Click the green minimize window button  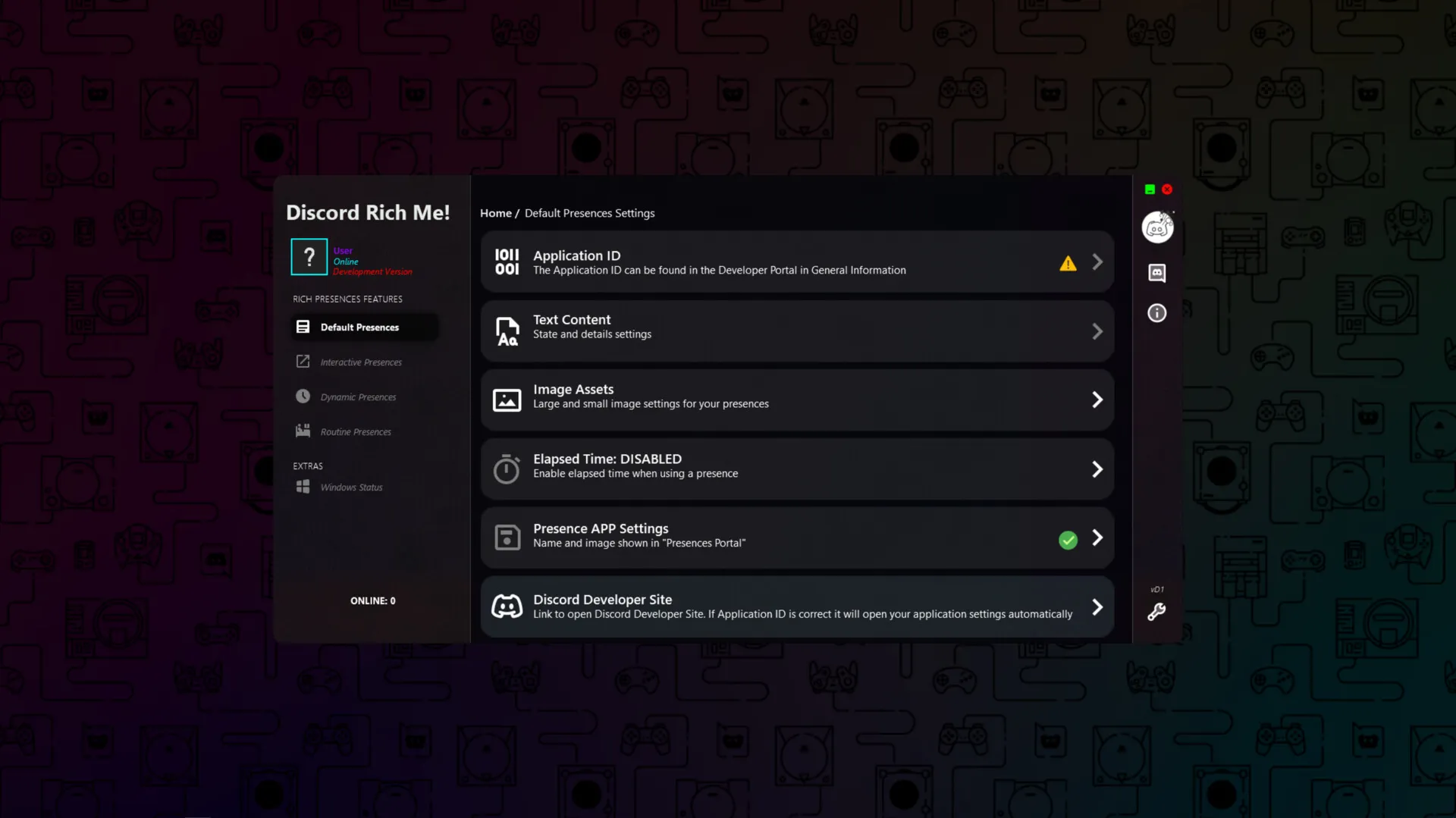point(1150,190)
